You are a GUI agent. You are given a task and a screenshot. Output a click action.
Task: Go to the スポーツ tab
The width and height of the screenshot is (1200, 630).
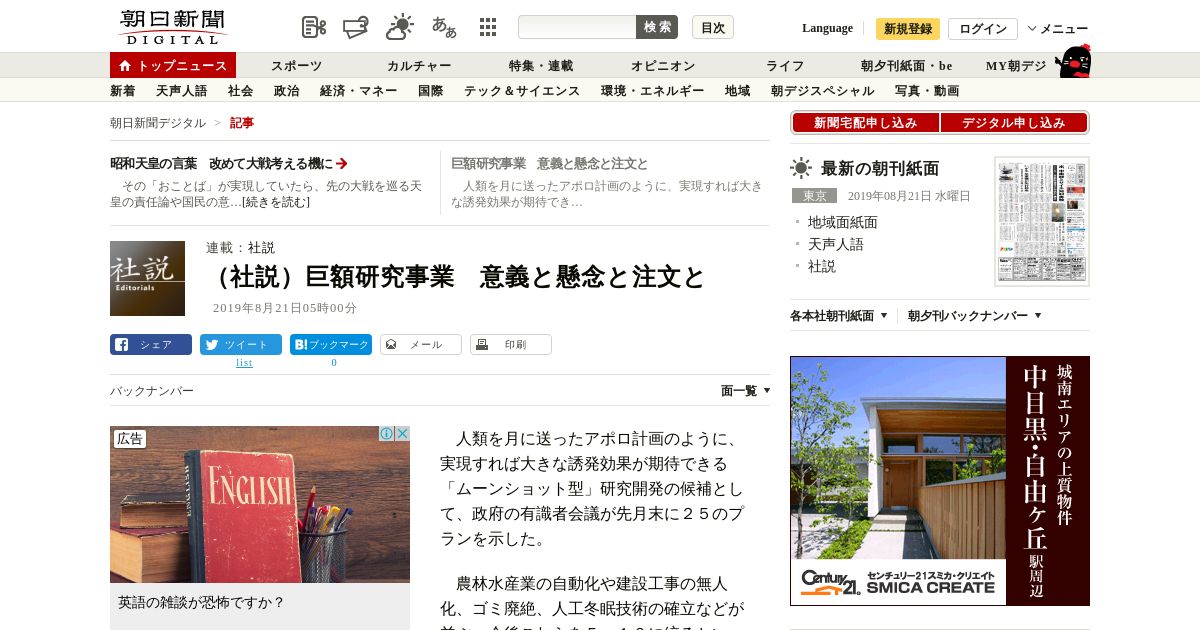click(296, 66)
